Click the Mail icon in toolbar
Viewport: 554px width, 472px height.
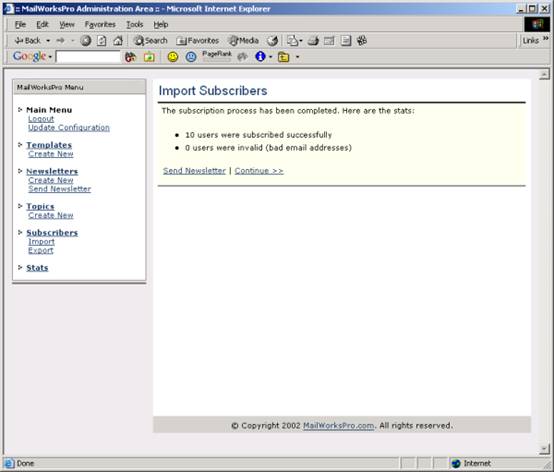(292, 41)
